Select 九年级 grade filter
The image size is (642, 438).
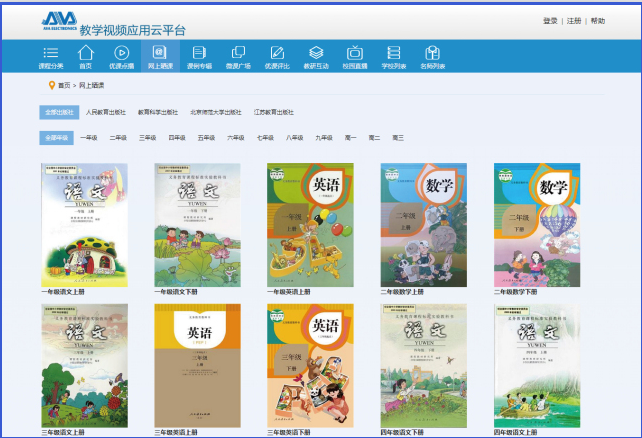(x=324, y=137)
